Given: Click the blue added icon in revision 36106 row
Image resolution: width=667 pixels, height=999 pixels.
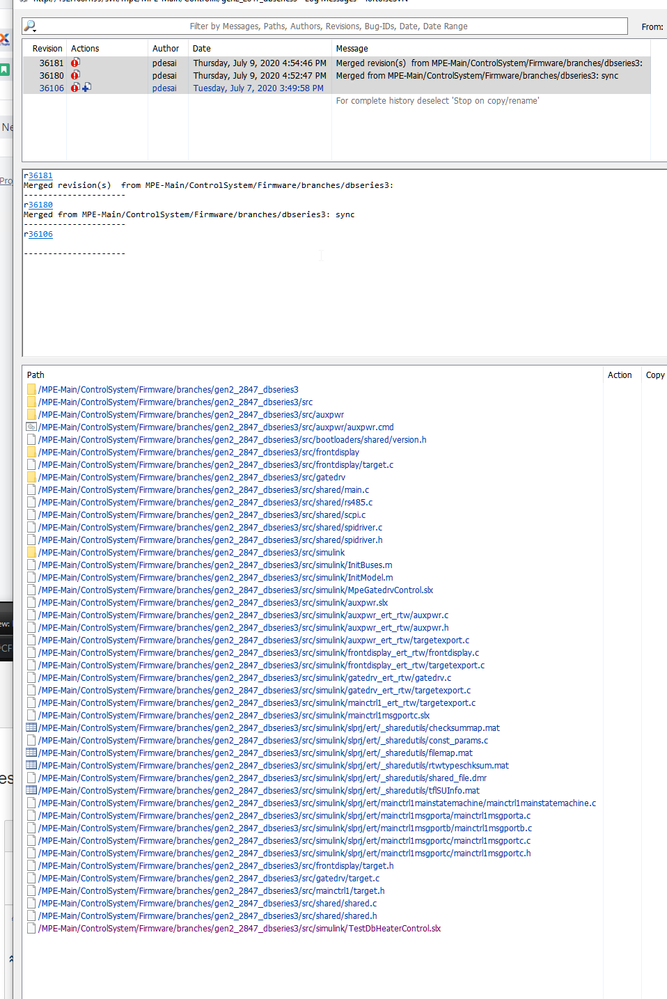Looking at the screenshot, I should pos(86,88).
